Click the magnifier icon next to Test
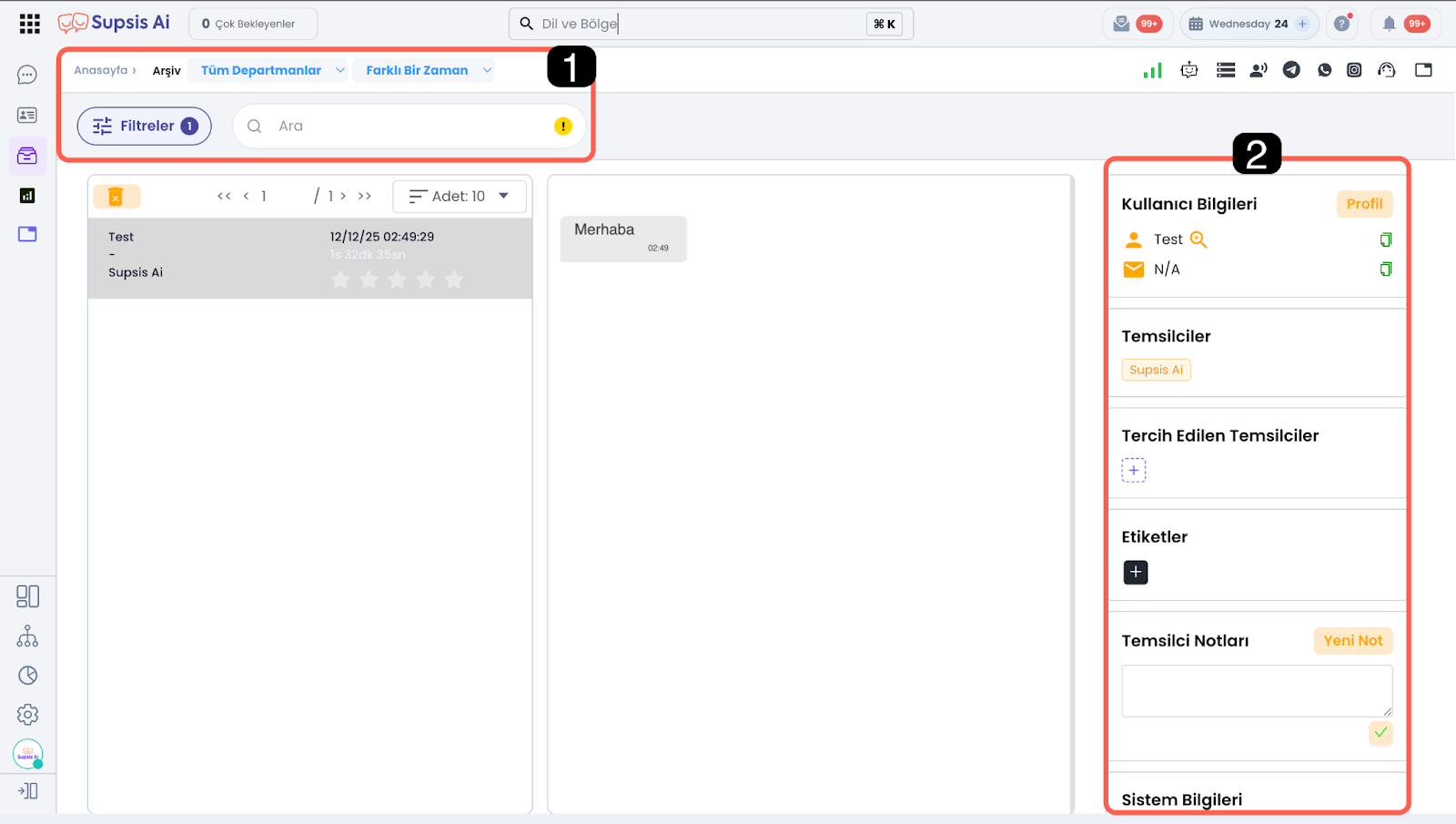Screen dimensions: 1456x824 (1198, 239)
